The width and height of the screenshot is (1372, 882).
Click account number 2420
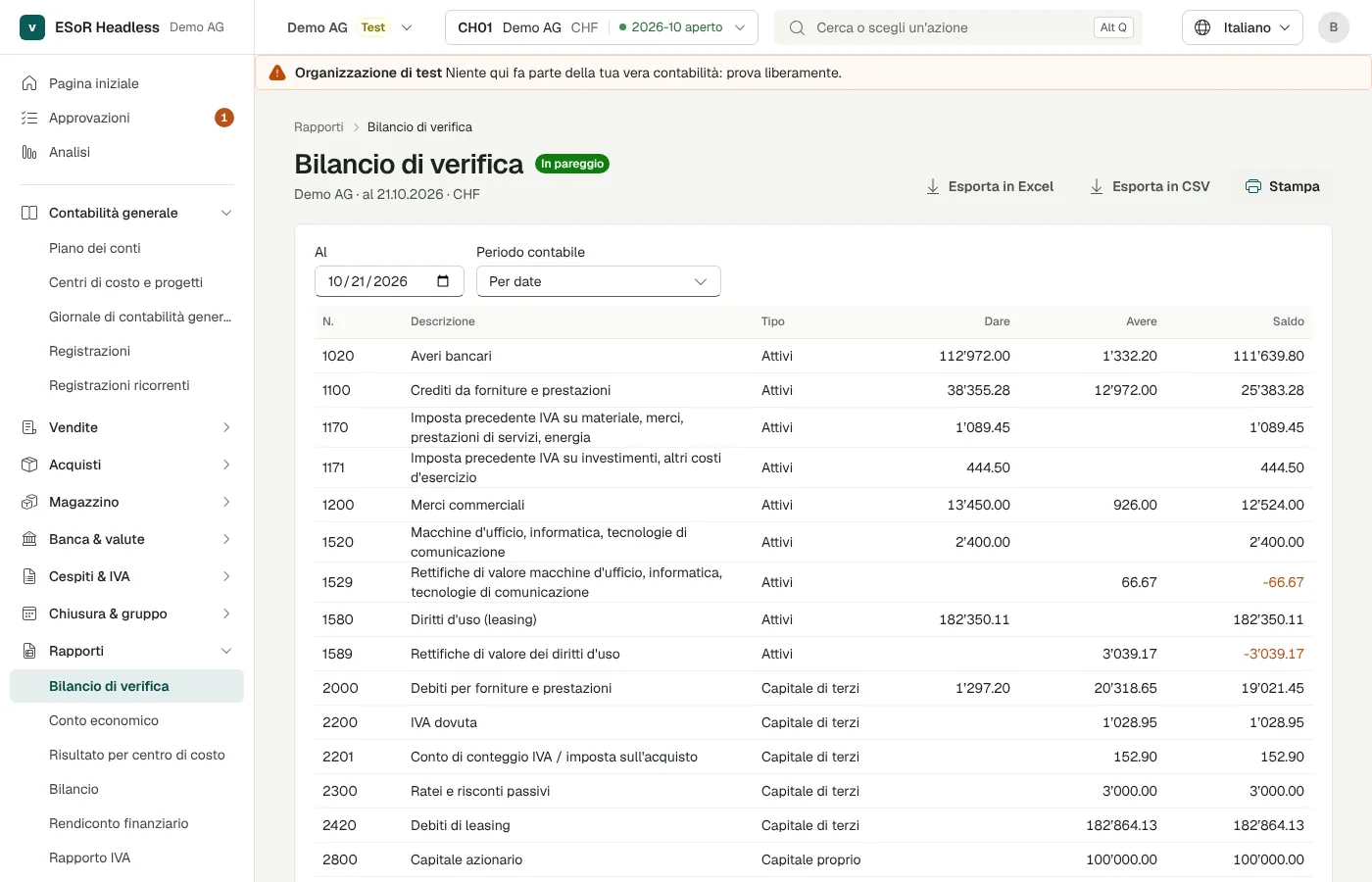[339, 825]
